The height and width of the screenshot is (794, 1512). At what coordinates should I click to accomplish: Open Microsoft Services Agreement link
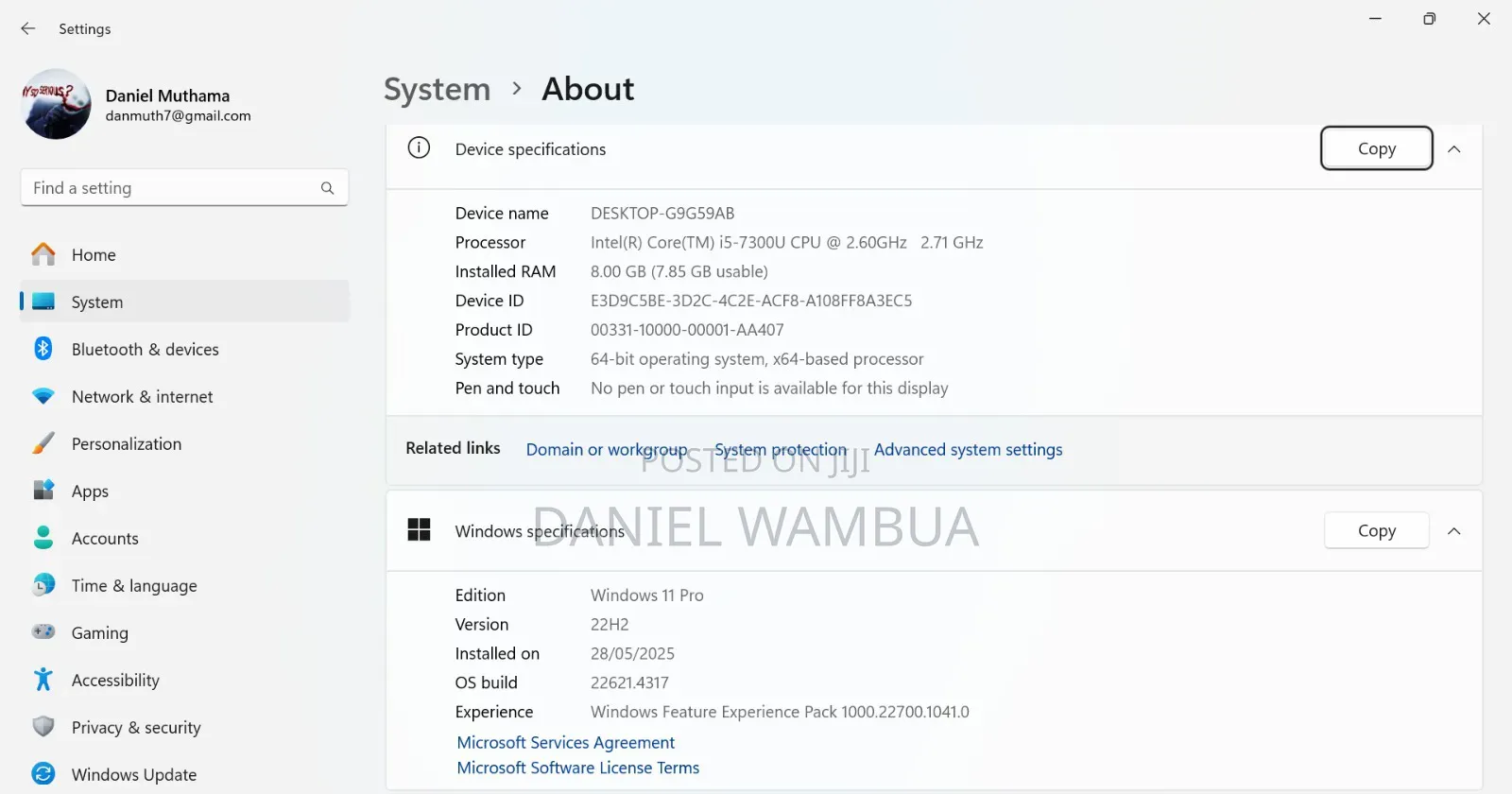point(565,742)
